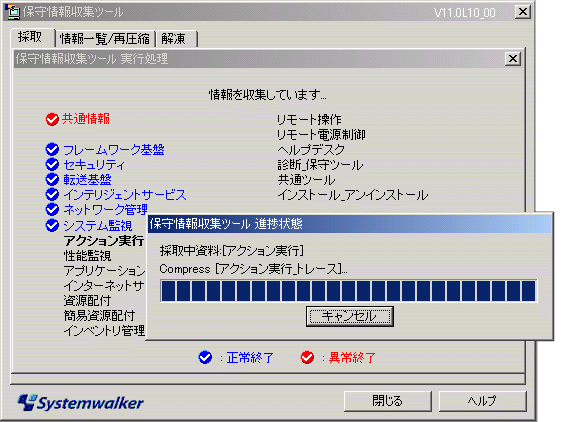Viewport: 565px width, 422px height.
Task: Select the bold アクション実行 entry
Action: [x=104, y=240]
